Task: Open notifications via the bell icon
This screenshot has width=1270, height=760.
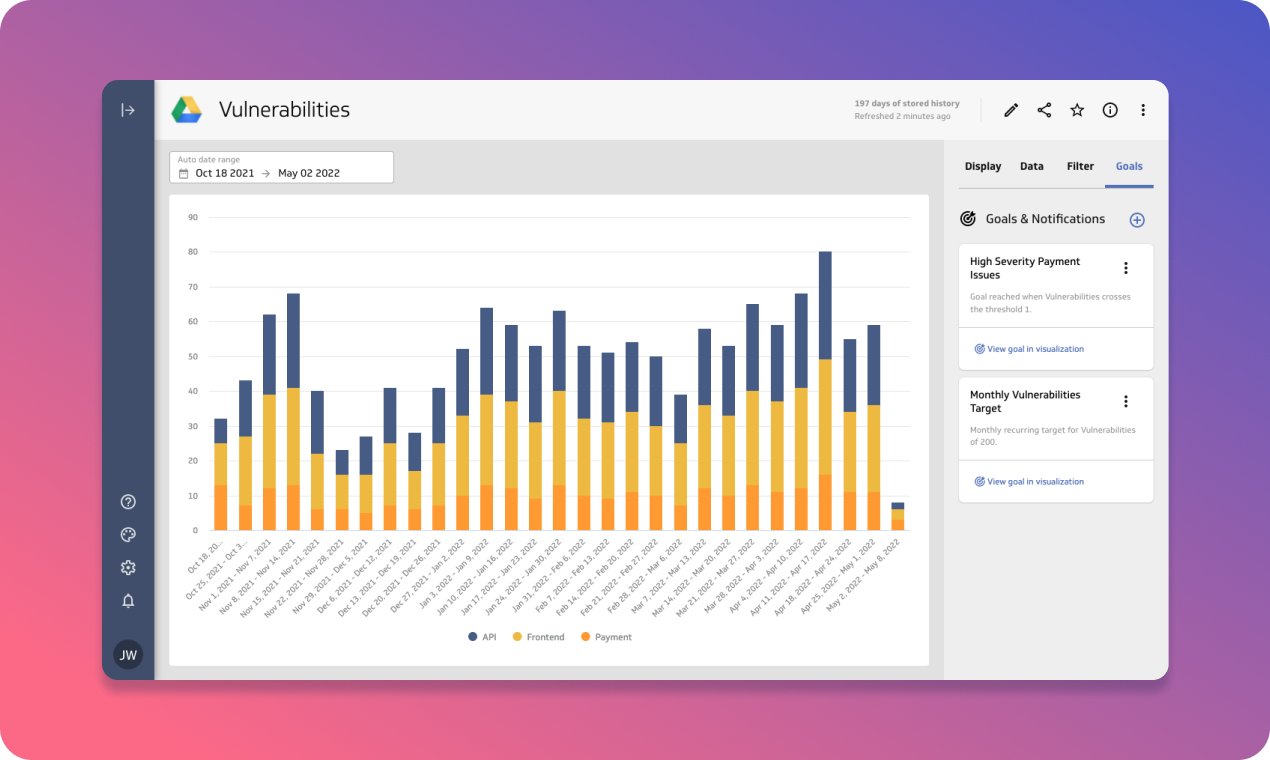Action: tap(127, 601)
